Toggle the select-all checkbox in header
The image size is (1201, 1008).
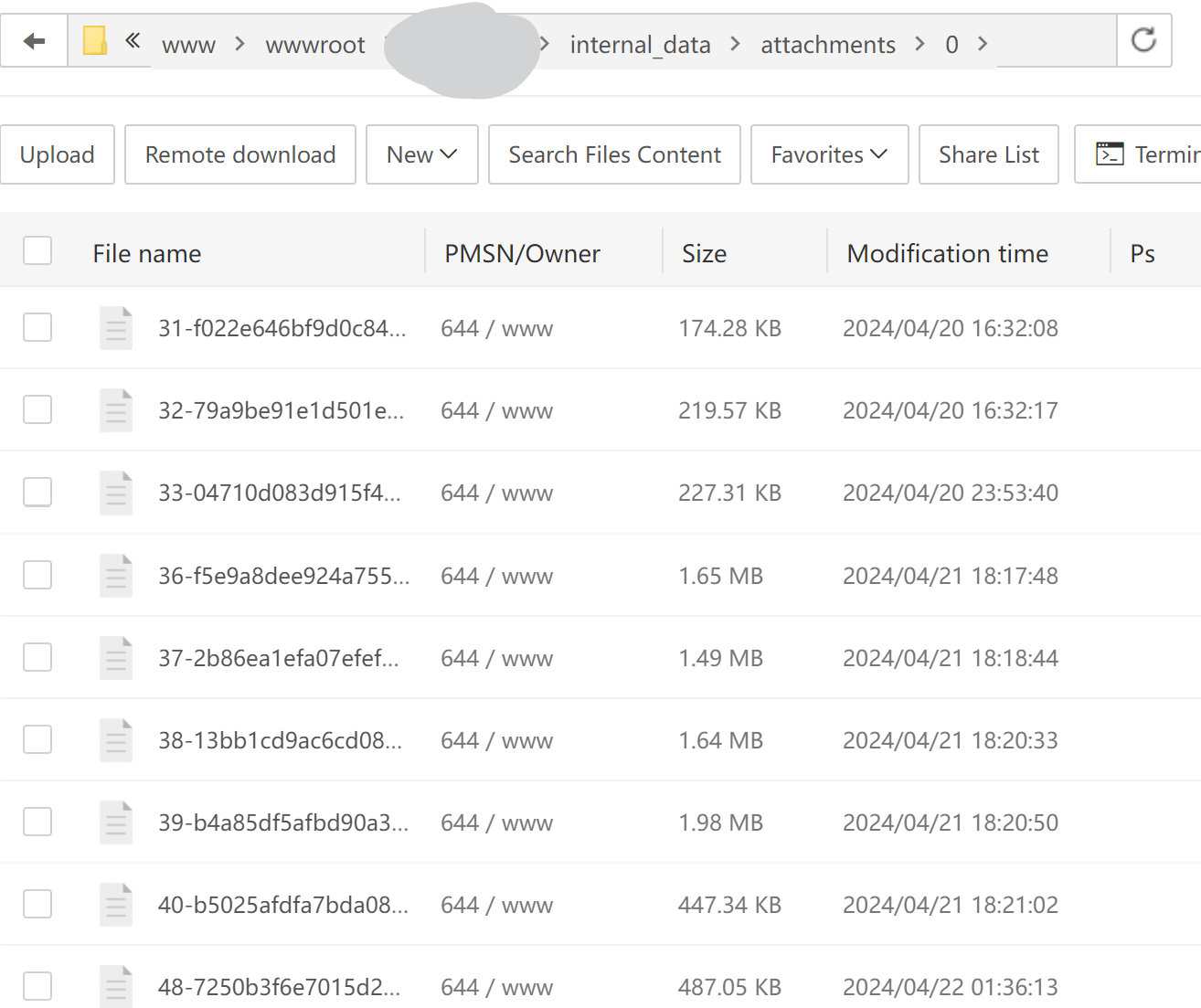[37, 250]
